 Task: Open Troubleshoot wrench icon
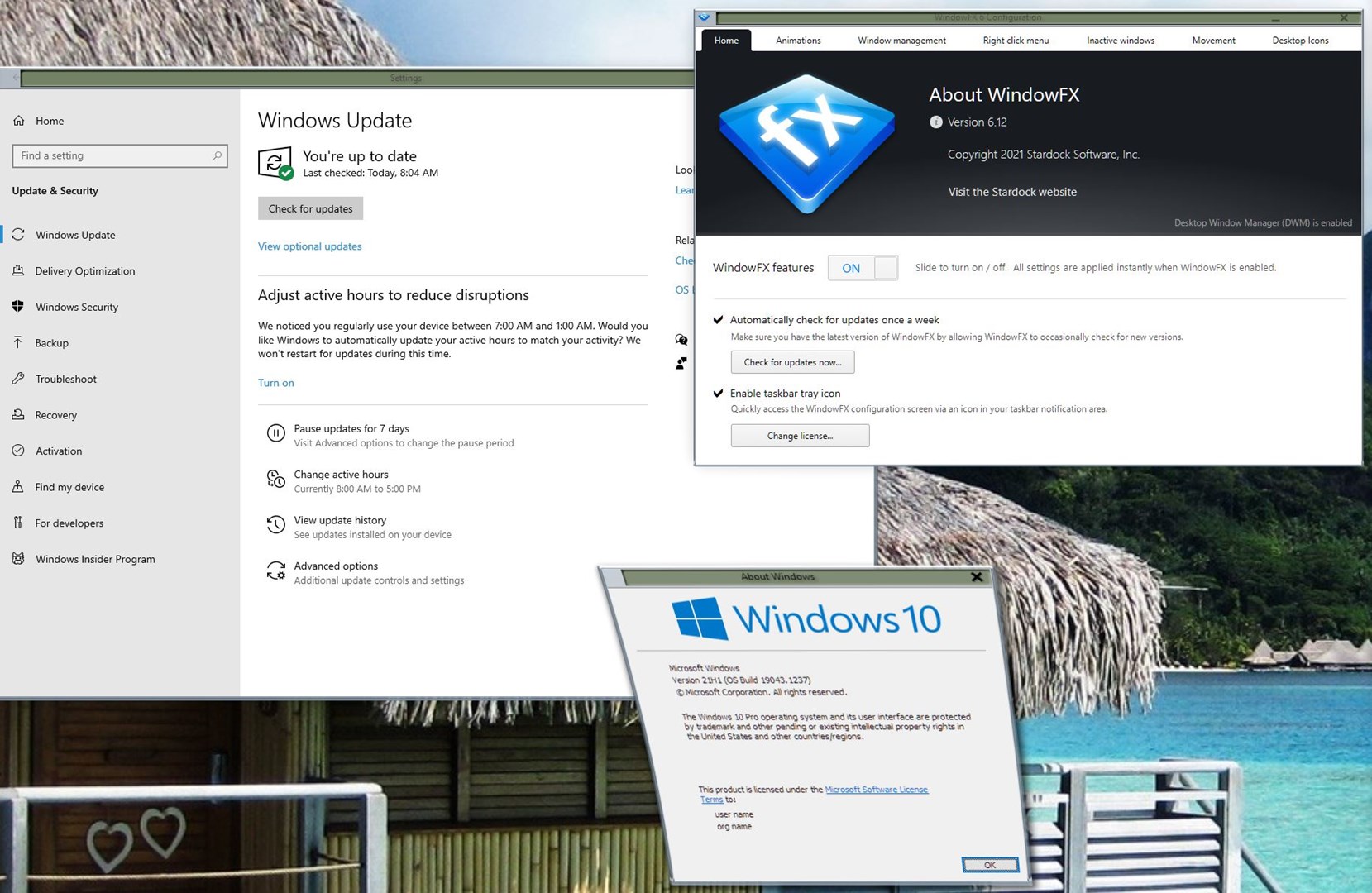(x=18, y=379)
